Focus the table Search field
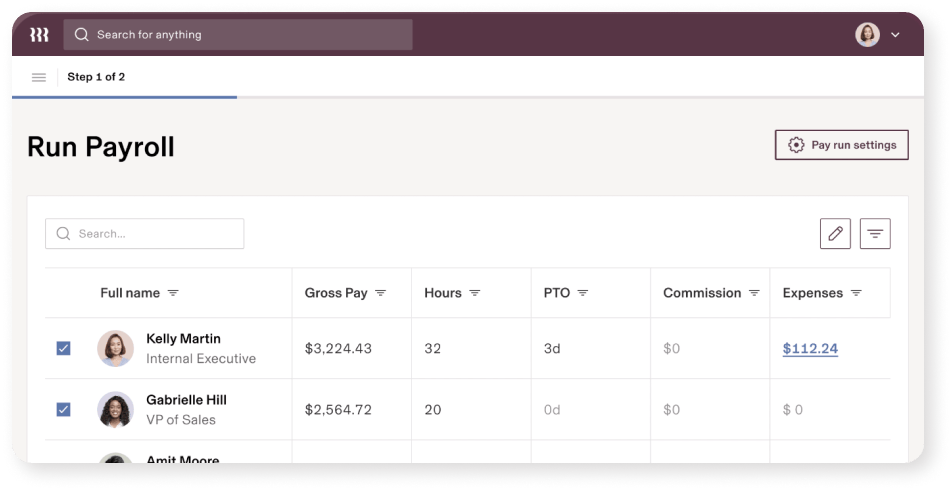 [144, 234]
